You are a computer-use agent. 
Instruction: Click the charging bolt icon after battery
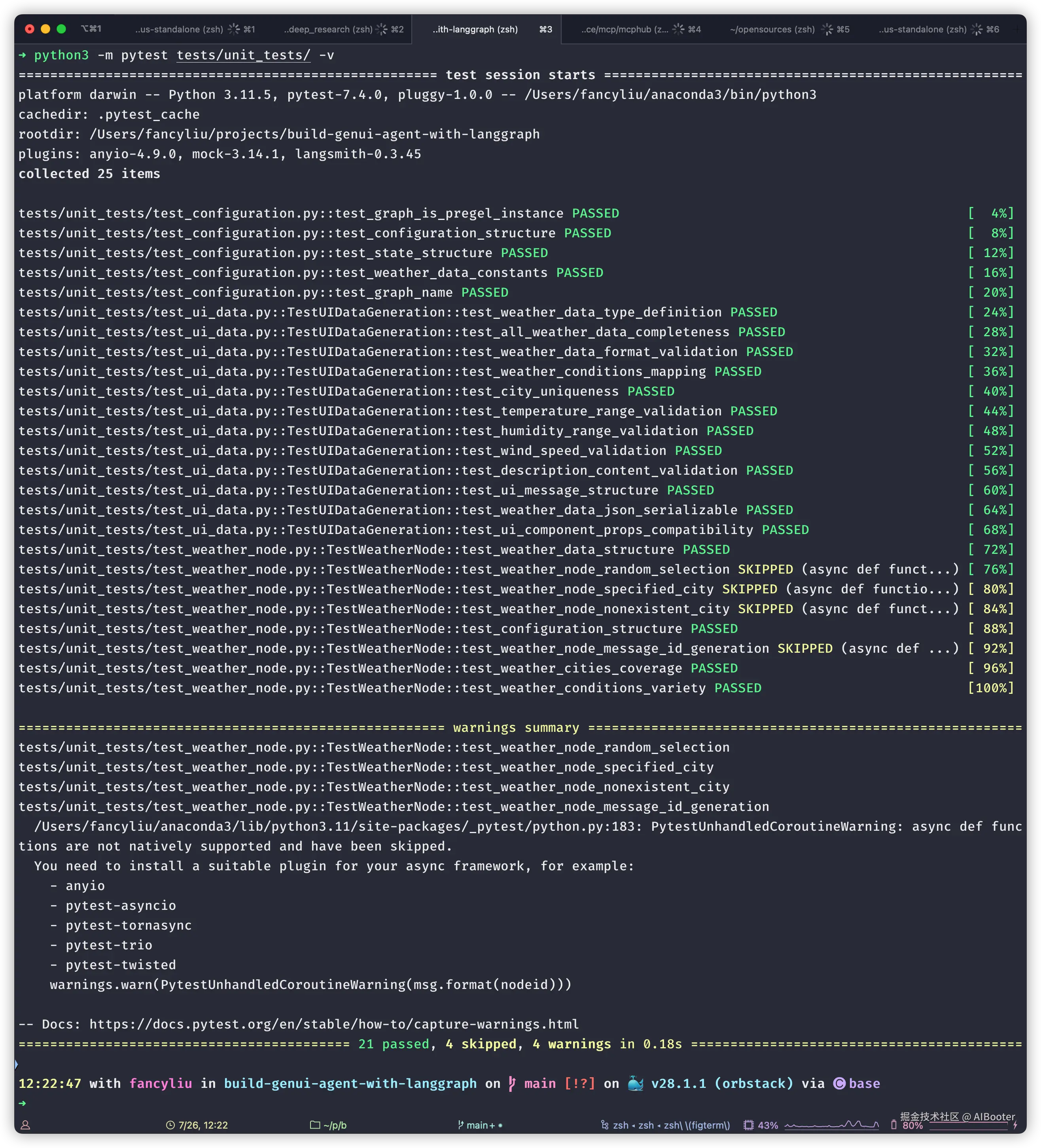click(1015, 1126)
